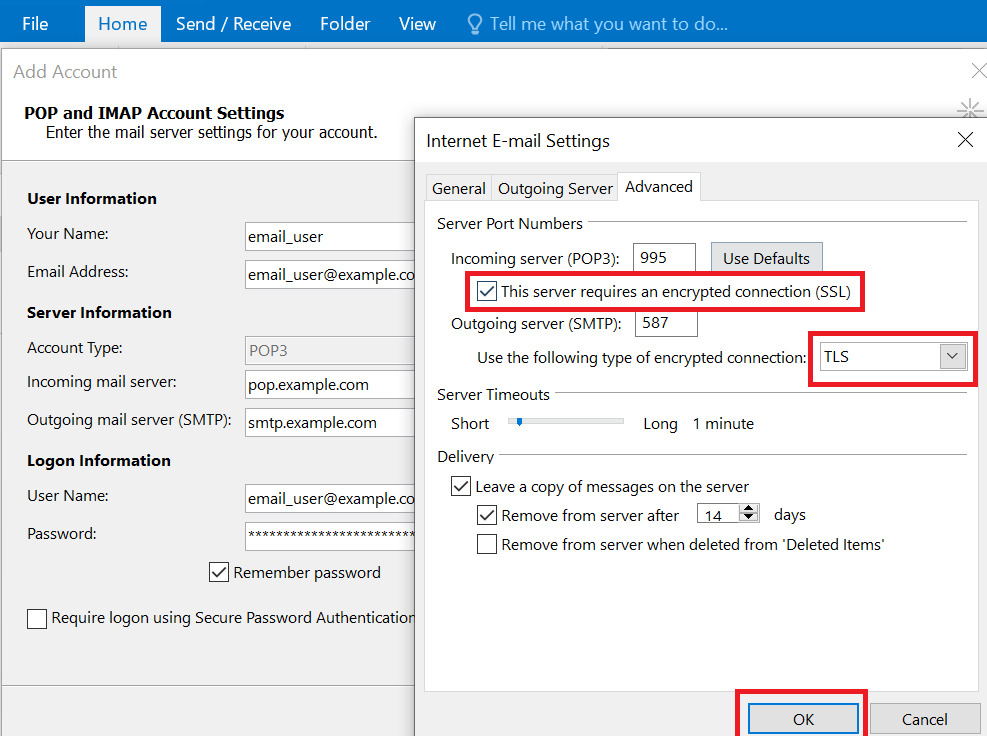The width and height of the screenshot is (987, 736).
Task: Increase the days value with the stepper arrow
Action: pyautogui.click(x=746, y=508)
